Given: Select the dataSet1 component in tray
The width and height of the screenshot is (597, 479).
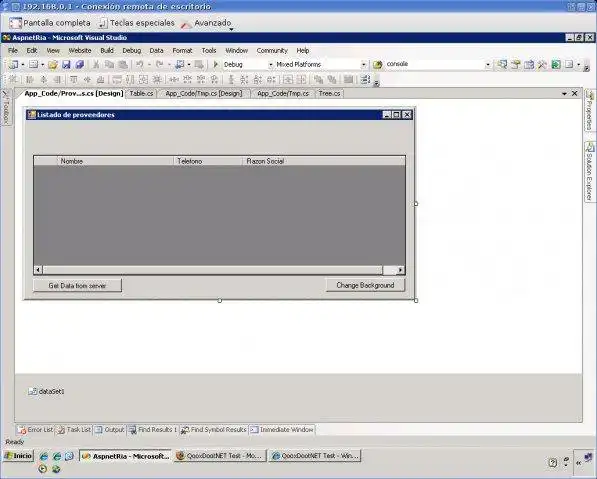Looking at the screenshot, I should coord(46,391).
